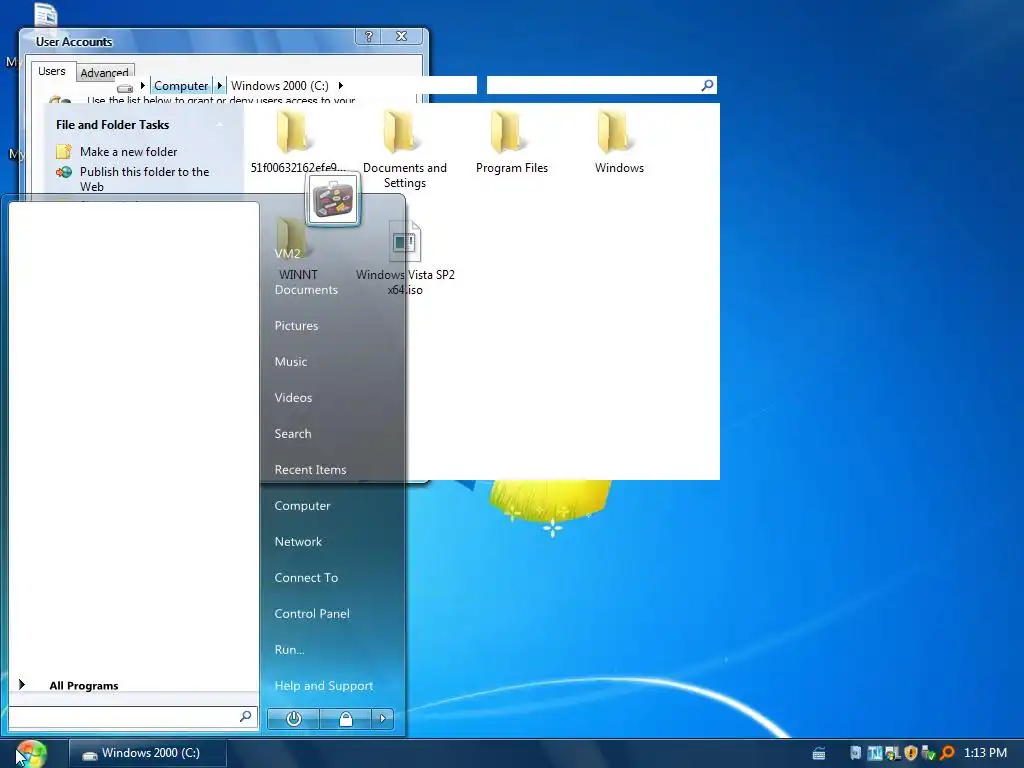Choose Run... in the Start menu
1024x768 pixels.
click(289, 649)
